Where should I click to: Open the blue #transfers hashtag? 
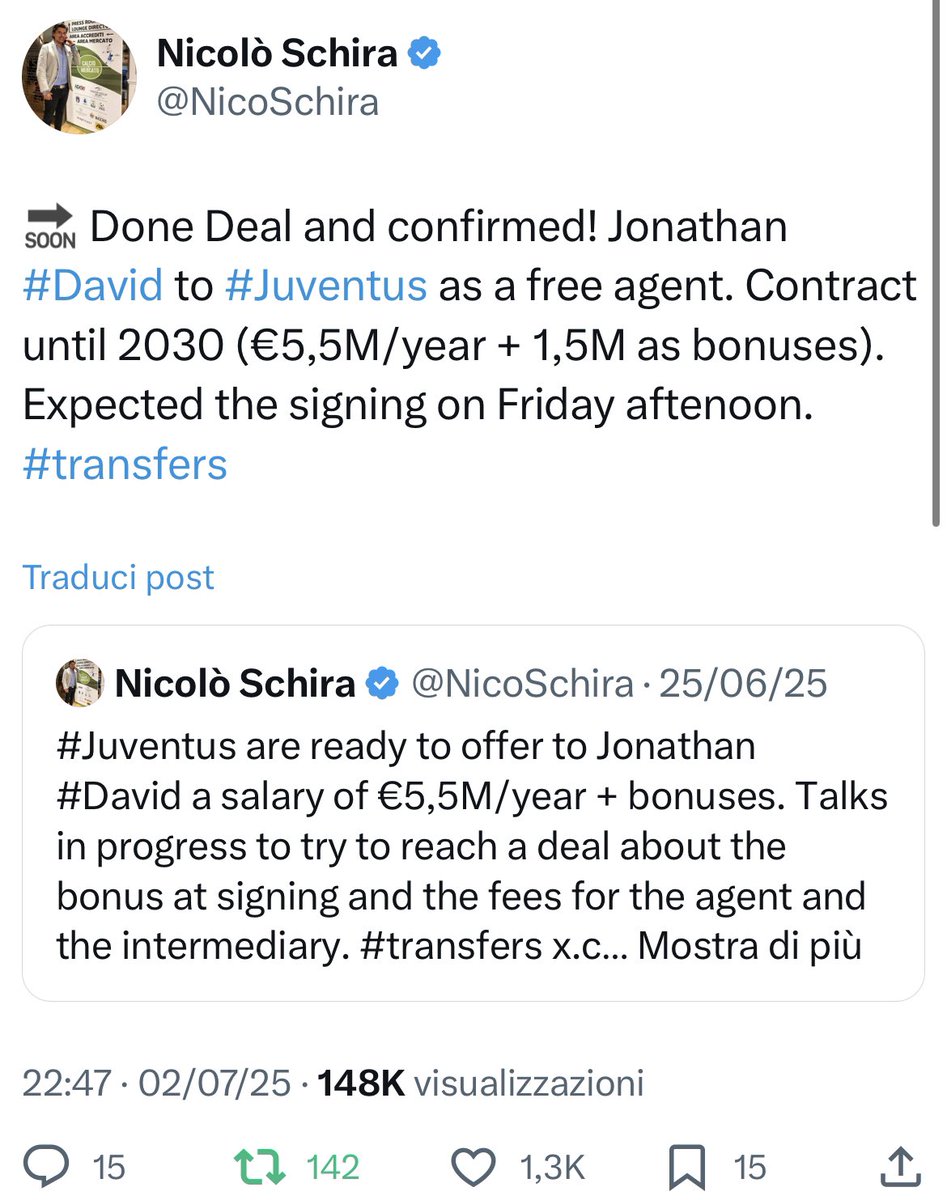[x=125, y=465]
